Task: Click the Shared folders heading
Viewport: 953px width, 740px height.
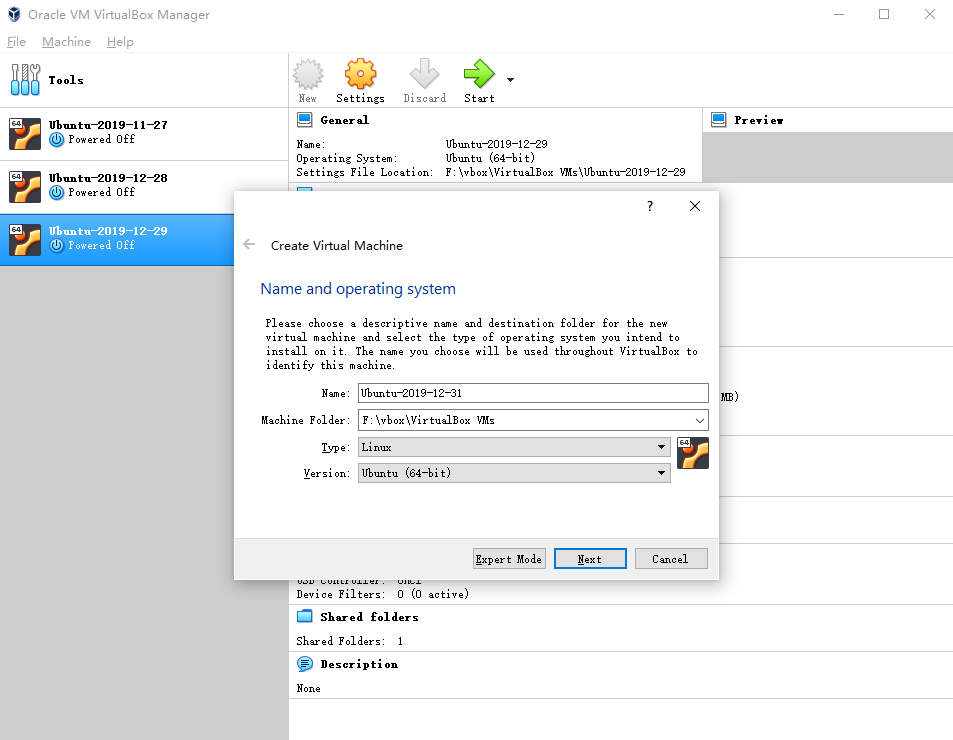Action: pyautogui.click(x=370, y=617)
